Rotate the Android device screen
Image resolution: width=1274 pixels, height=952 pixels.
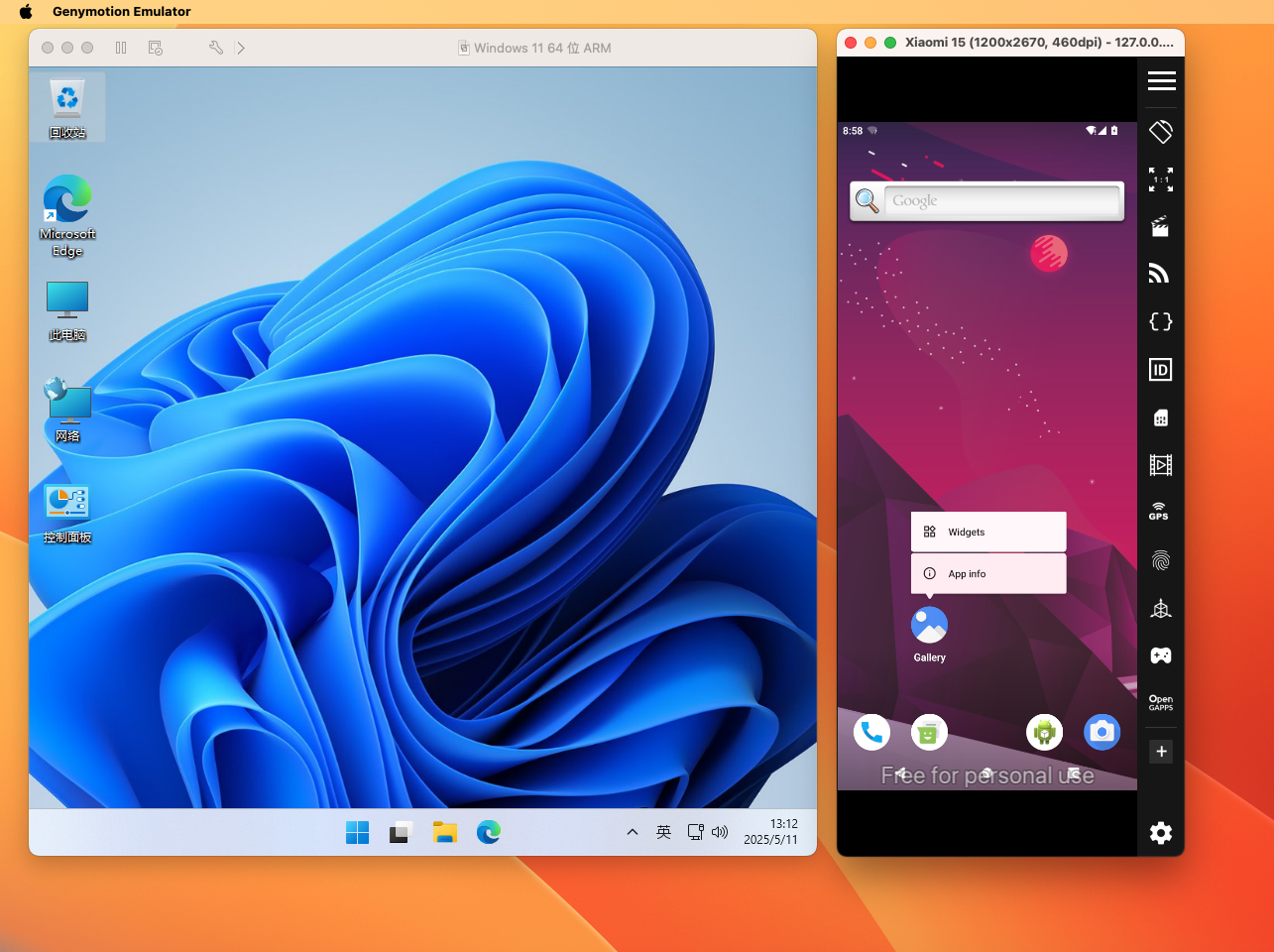(1160, 131)
